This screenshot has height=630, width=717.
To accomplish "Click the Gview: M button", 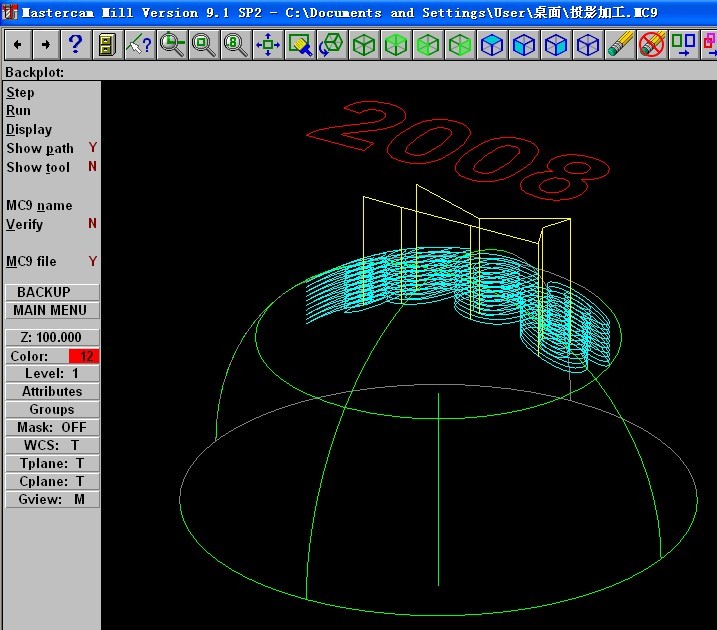I will coord(52,499).
